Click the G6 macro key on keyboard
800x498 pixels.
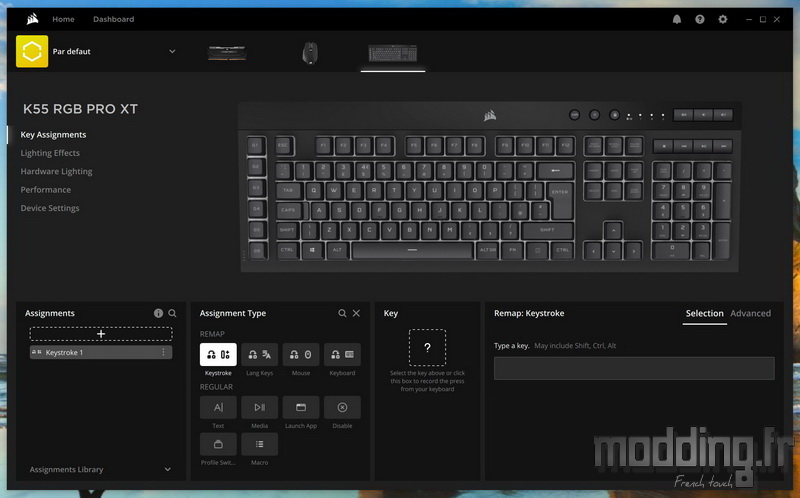(x=257, y=251)
